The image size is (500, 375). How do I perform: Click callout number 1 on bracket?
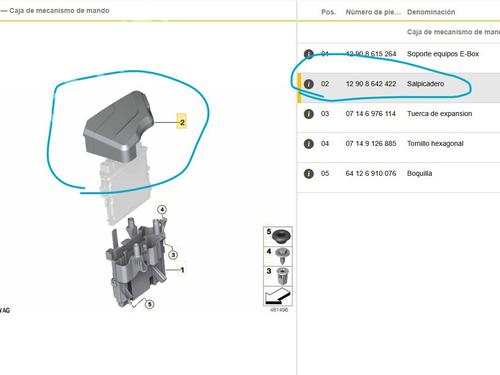point(182,270)
